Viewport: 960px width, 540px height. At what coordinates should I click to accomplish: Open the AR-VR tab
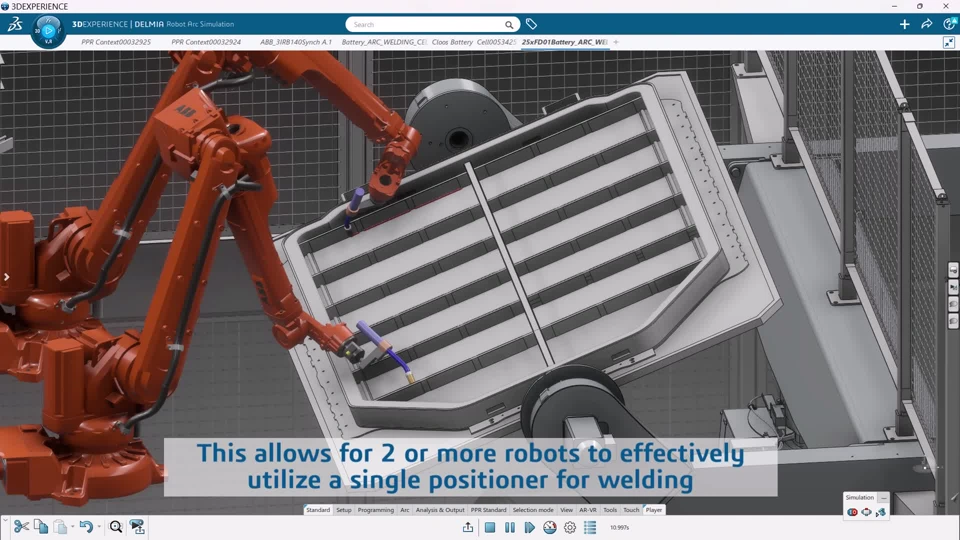coord(588,509)
